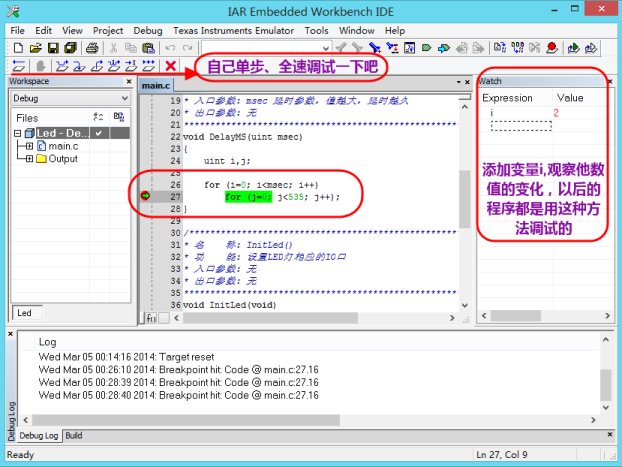
Task: Open a file with the folder icon
Action: pyautogui.click(x=36, y=48)
